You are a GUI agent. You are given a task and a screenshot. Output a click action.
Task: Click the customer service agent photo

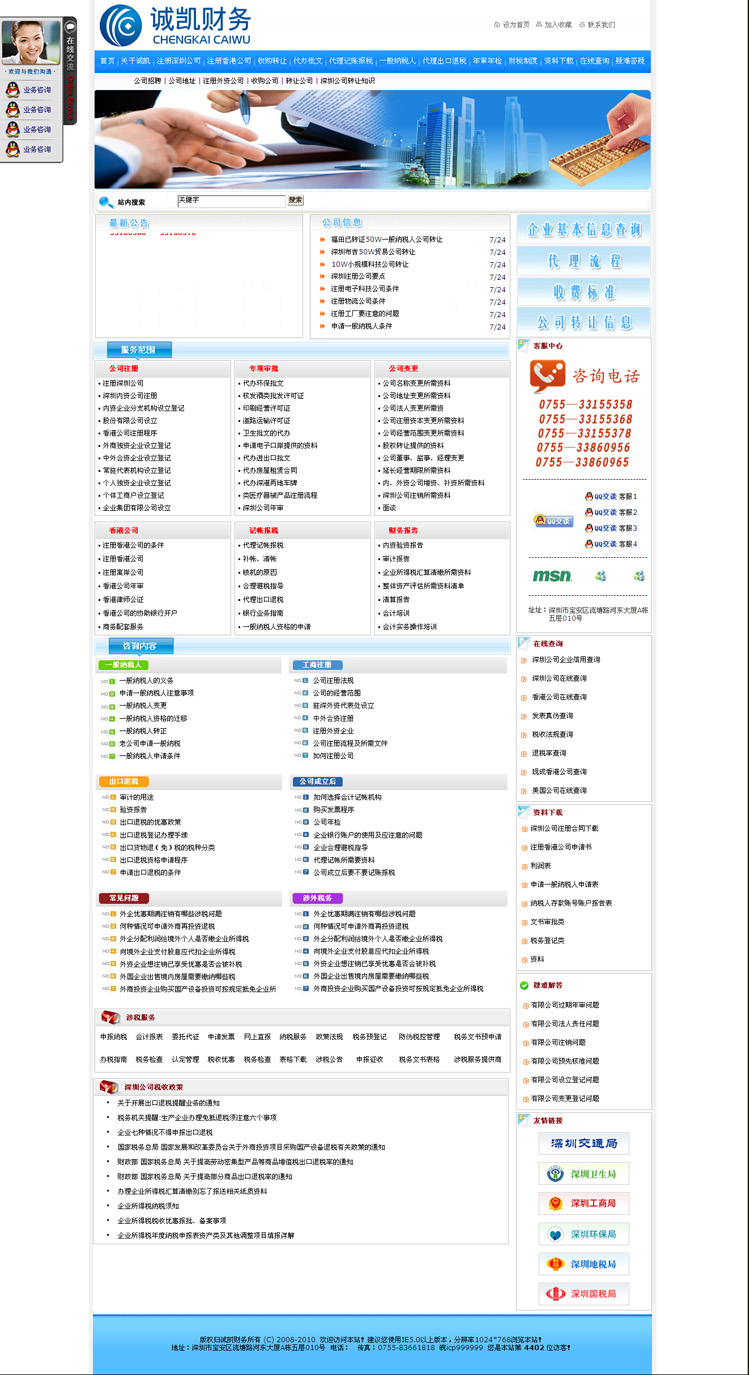click(31, 42)
